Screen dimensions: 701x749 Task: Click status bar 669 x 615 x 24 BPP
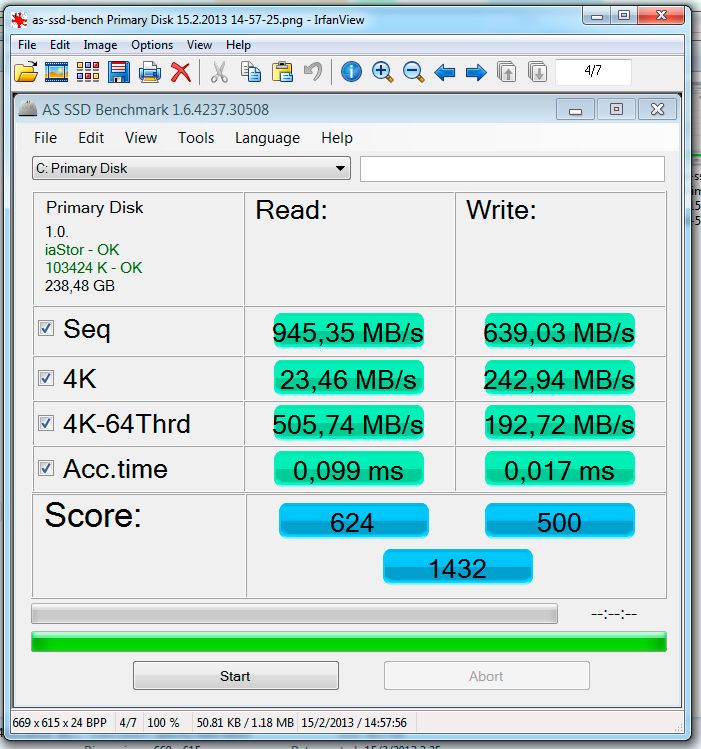(60, 722)
